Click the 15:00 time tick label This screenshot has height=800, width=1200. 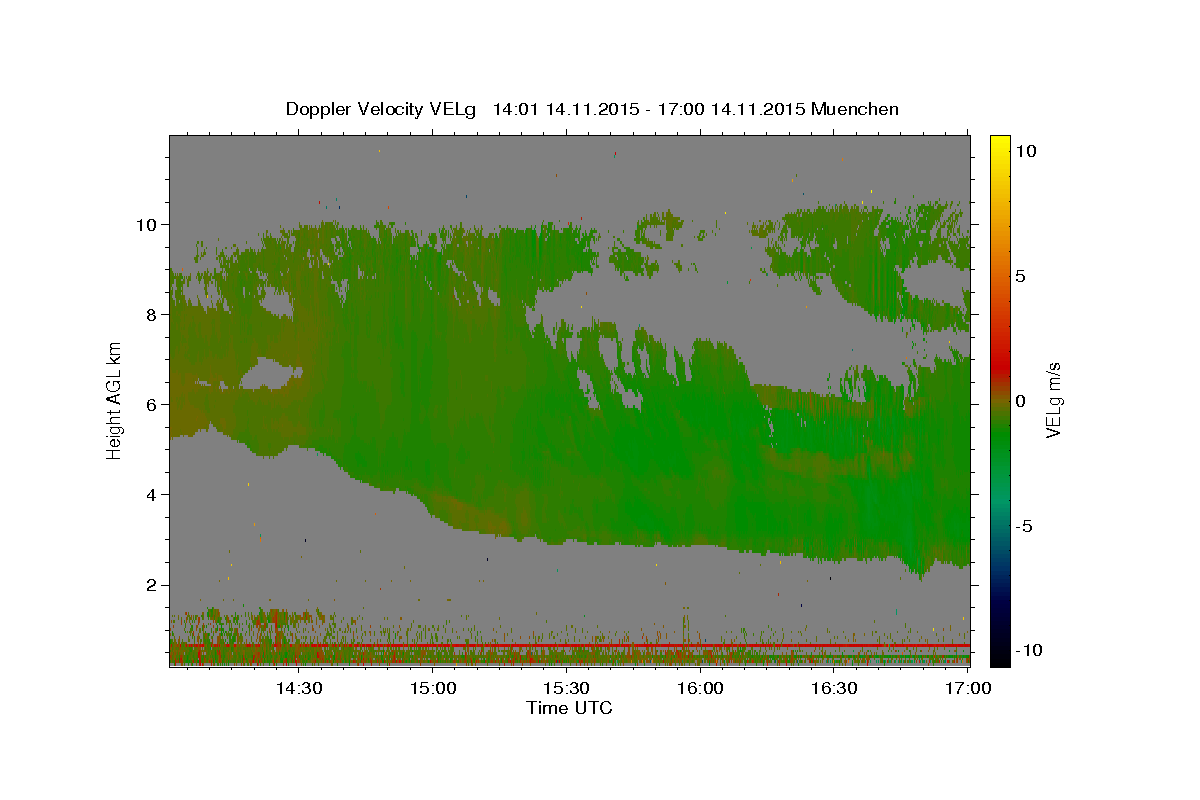click(x=433, y=688)
